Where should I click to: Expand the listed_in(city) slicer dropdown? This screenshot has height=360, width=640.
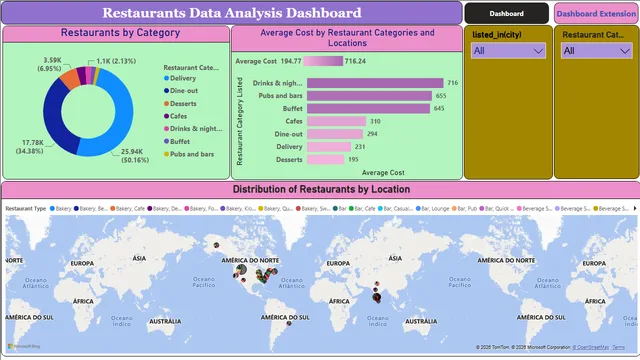click(x=508, y=51)
